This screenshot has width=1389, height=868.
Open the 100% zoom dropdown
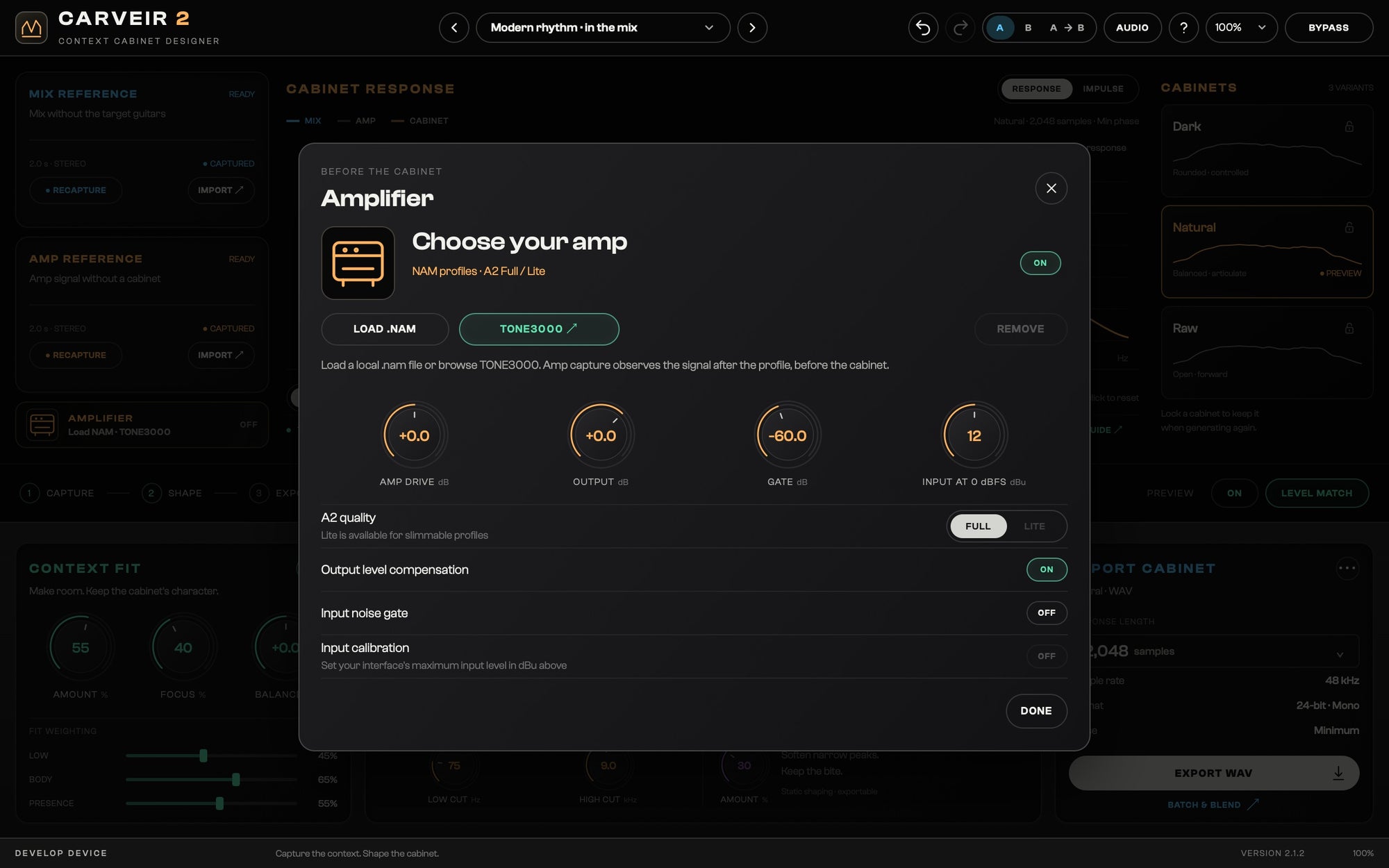point(1241,28)
